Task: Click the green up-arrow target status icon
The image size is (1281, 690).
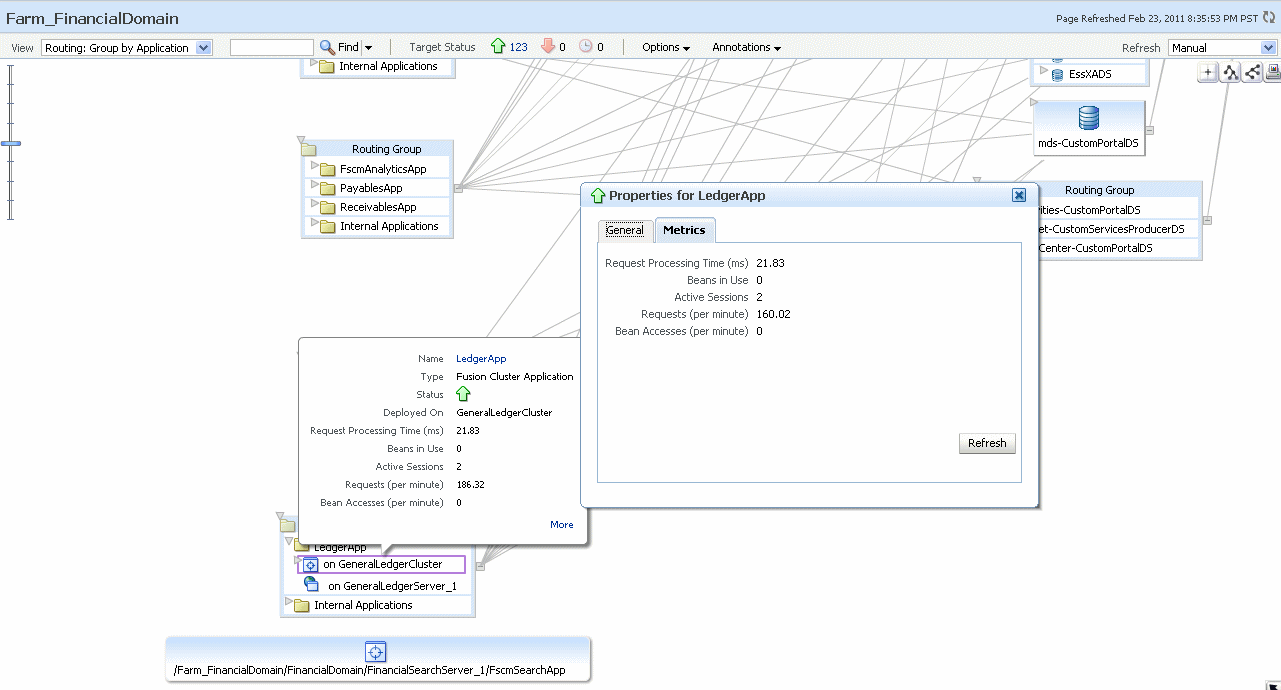Action: click(498, 47)
